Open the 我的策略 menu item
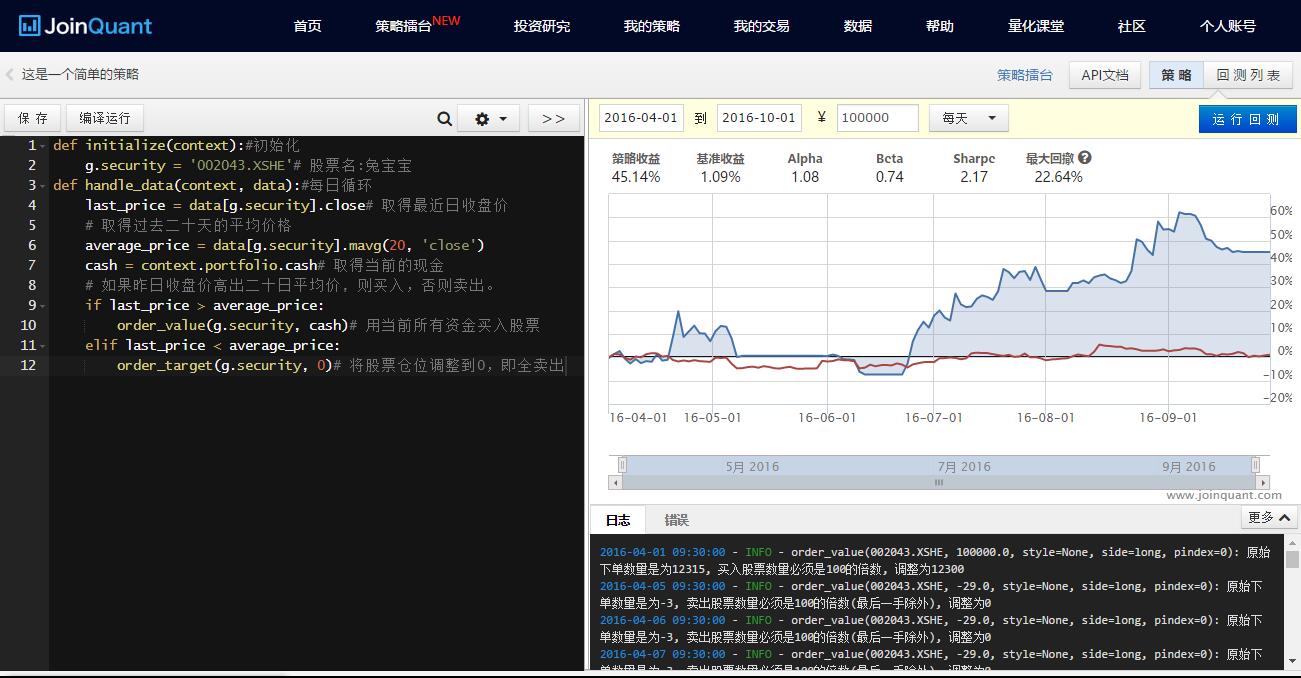The width and height of the screenshot is (1301, 678). tap(651, 26)
